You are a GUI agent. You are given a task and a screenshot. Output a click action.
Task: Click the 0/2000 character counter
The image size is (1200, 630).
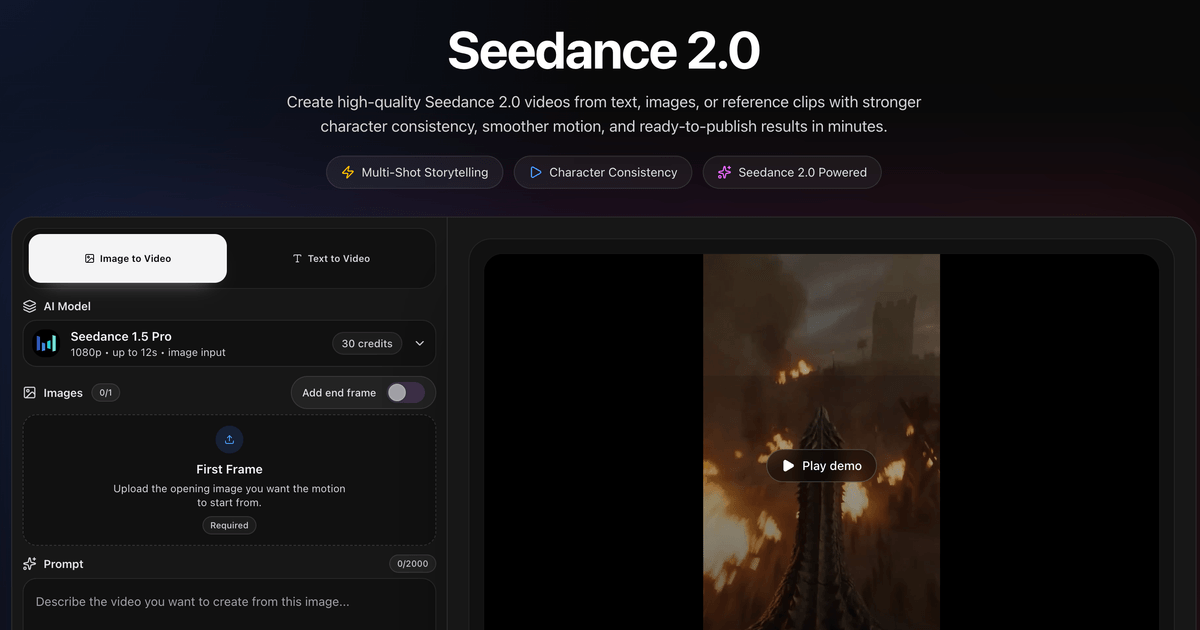pyautogui.click(x=412, y=563)
